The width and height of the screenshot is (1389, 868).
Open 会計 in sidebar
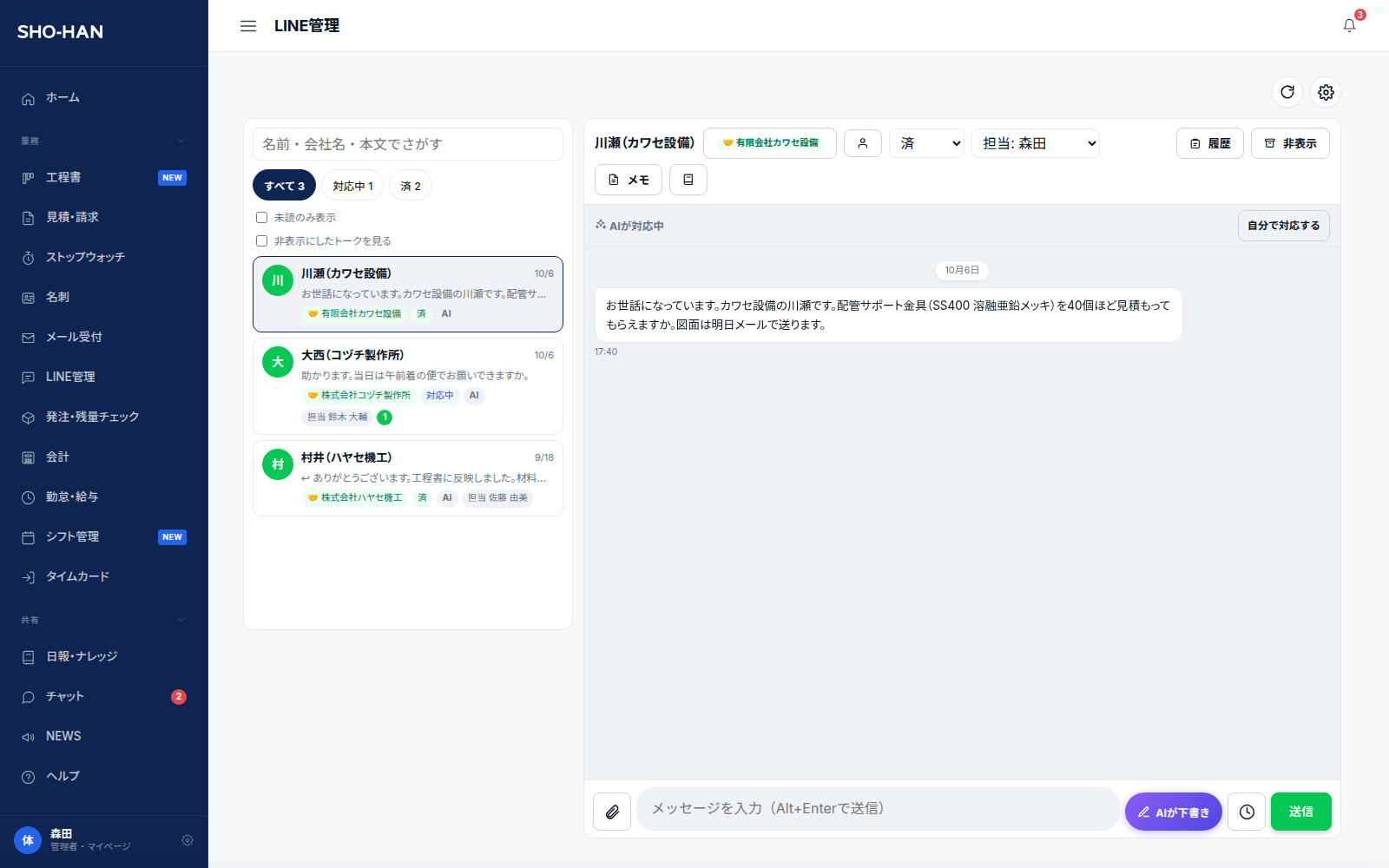coord(104,457)
